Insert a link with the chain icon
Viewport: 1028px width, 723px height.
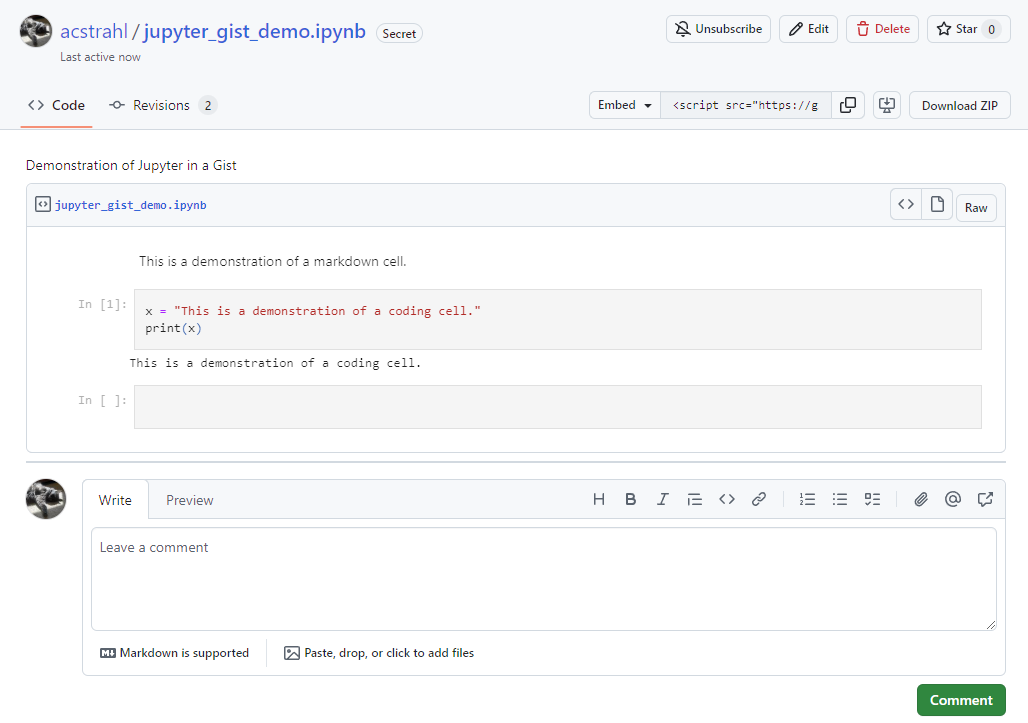(759, 499)
